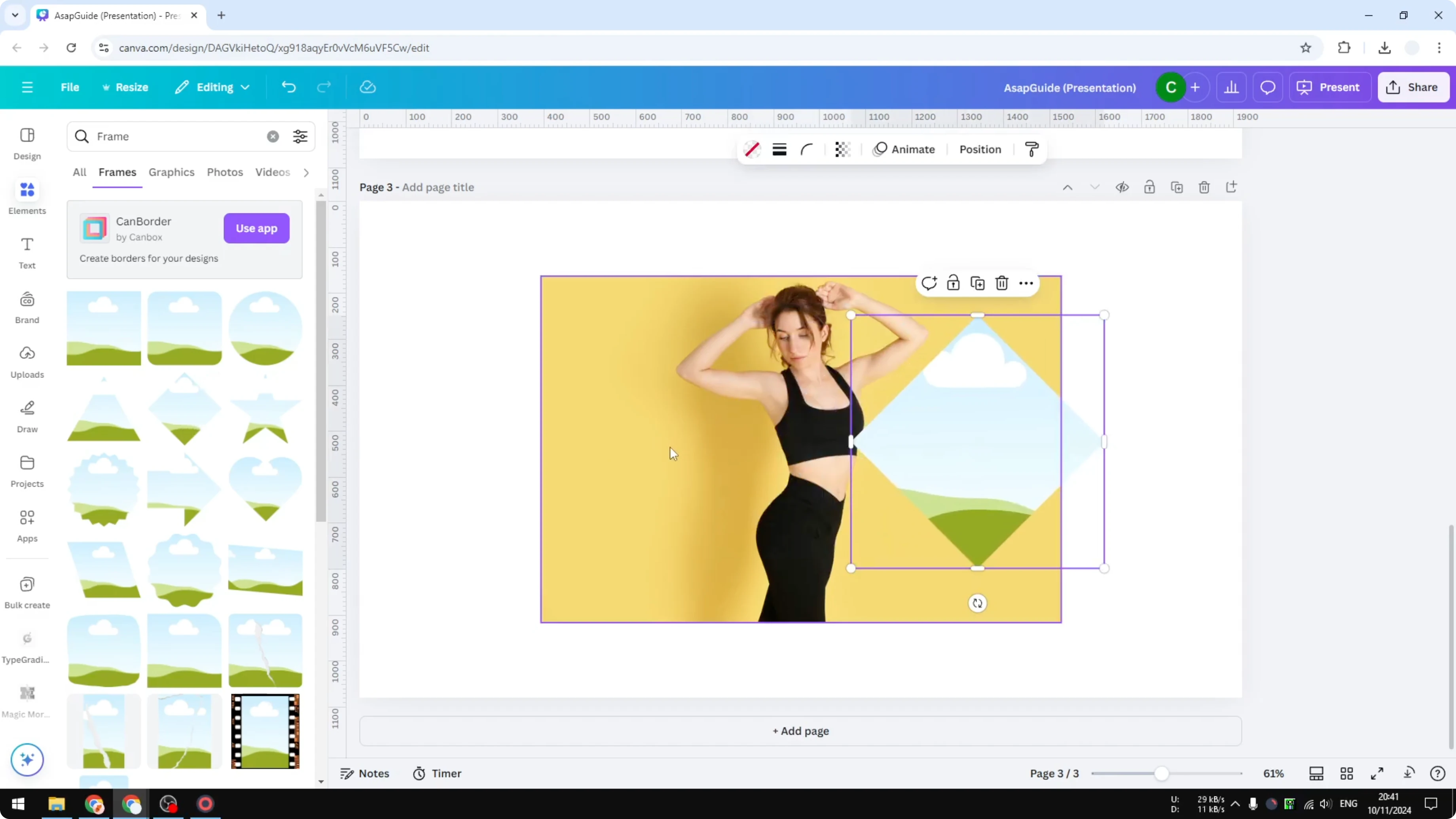Toggle search filters beside the Frame search box
Viewport: 1456px width, 819px height.
[x=300, y=136]
